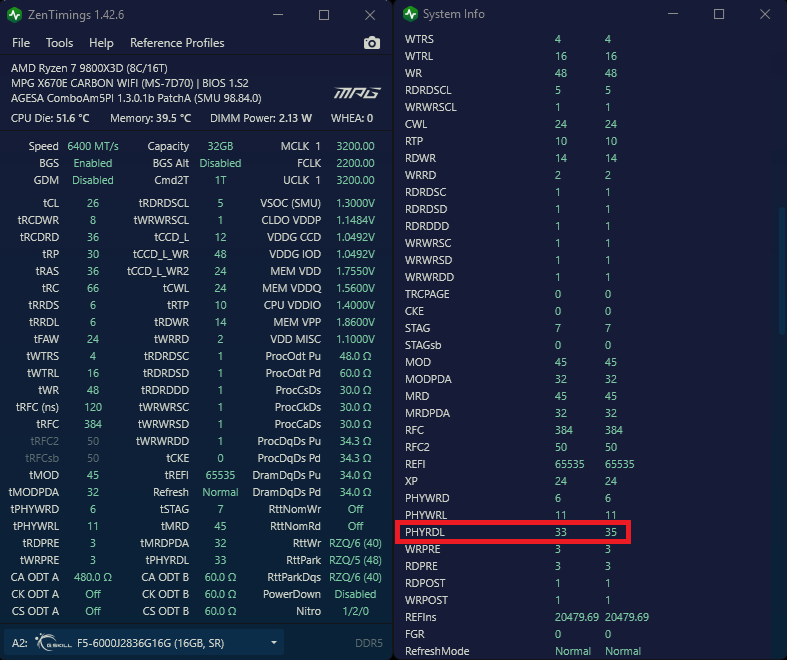Click the camera screenshot icon in ZenTimings
The width and height of the screenshot is (787, 660).
pyautogui.click(x=371, y=43)
